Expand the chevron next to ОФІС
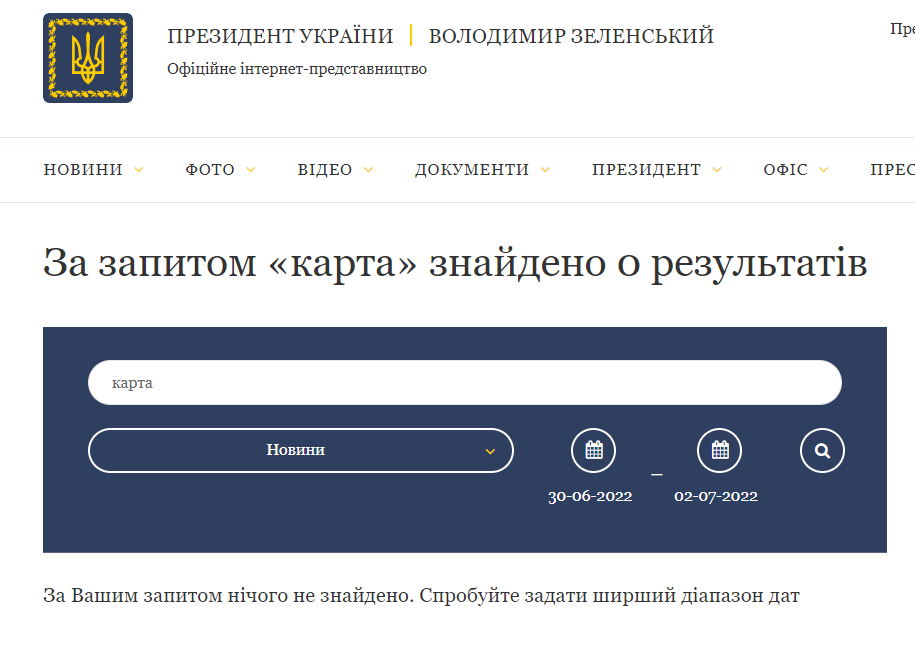This screenshot has width=915, height=660. [824, 170]
